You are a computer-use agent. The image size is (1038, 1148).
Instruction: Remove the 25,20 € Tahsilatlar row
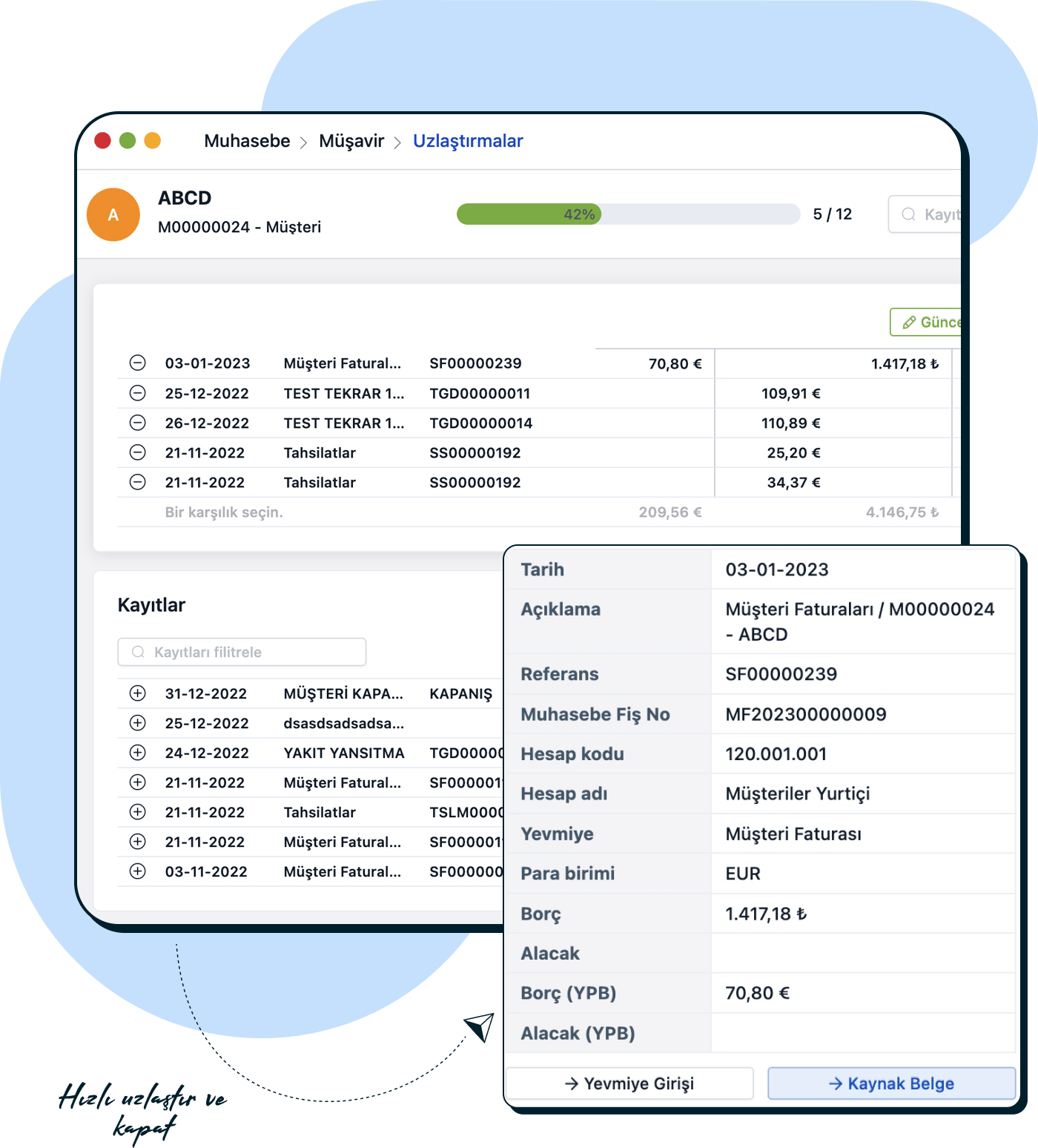(x=138, y=452)
